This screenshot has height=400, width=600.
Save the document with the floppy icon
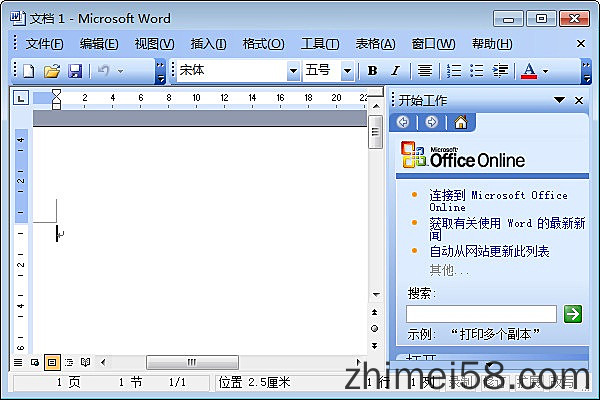[75, 71]
